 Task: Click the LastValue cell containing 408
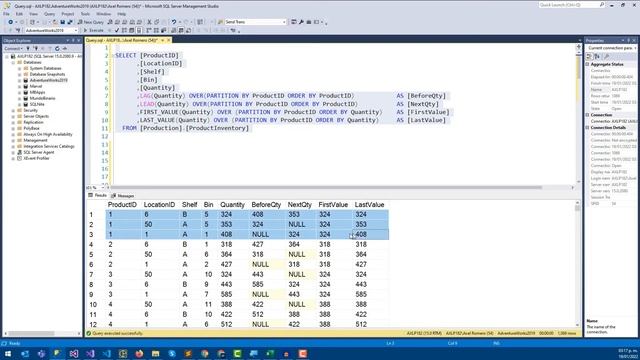(370, 234)
